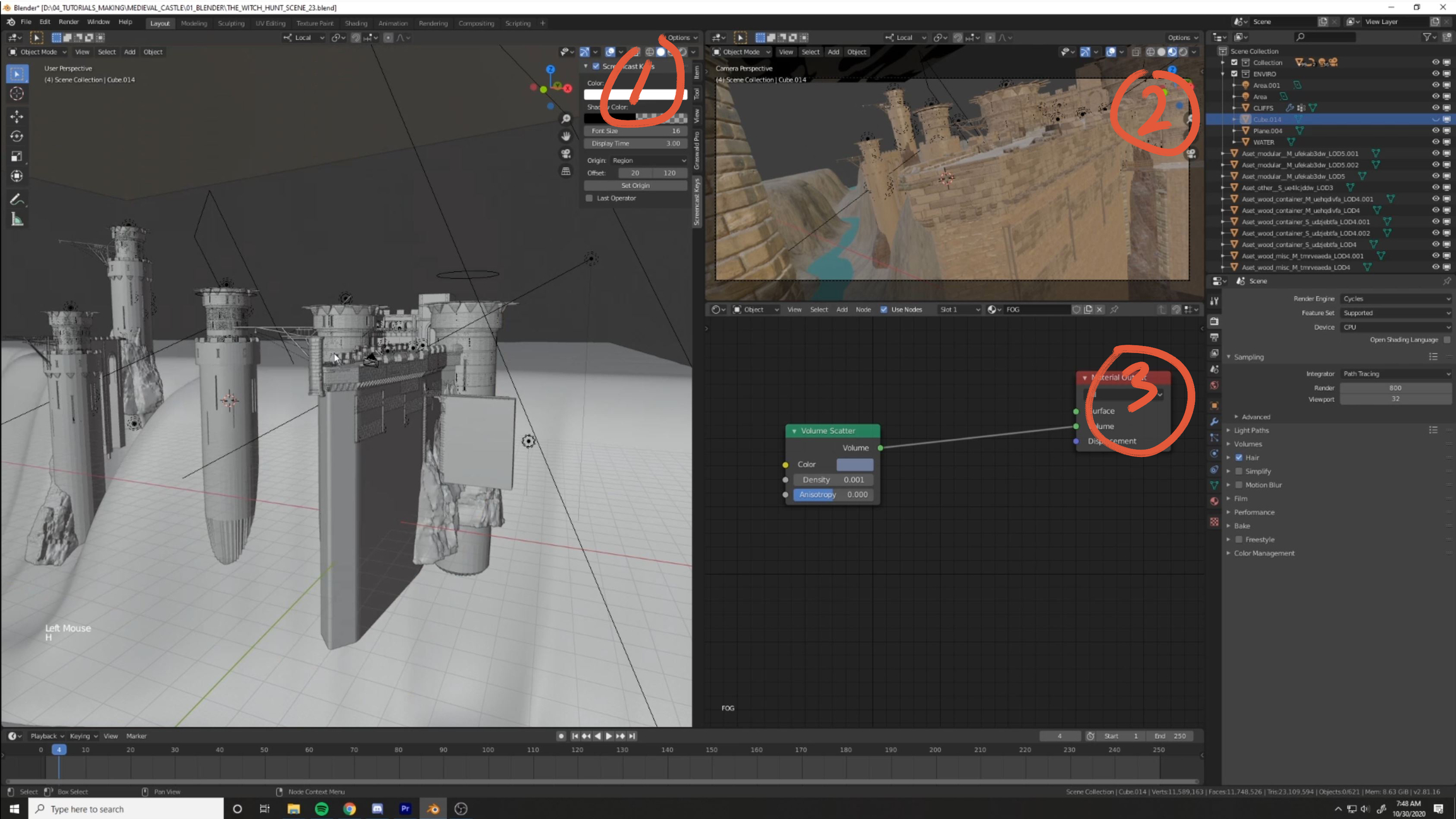Image resolution: width=1456 pixels, height=819 pixels.
Task: Open Discord from the taskbar
Action: point(377,809)
